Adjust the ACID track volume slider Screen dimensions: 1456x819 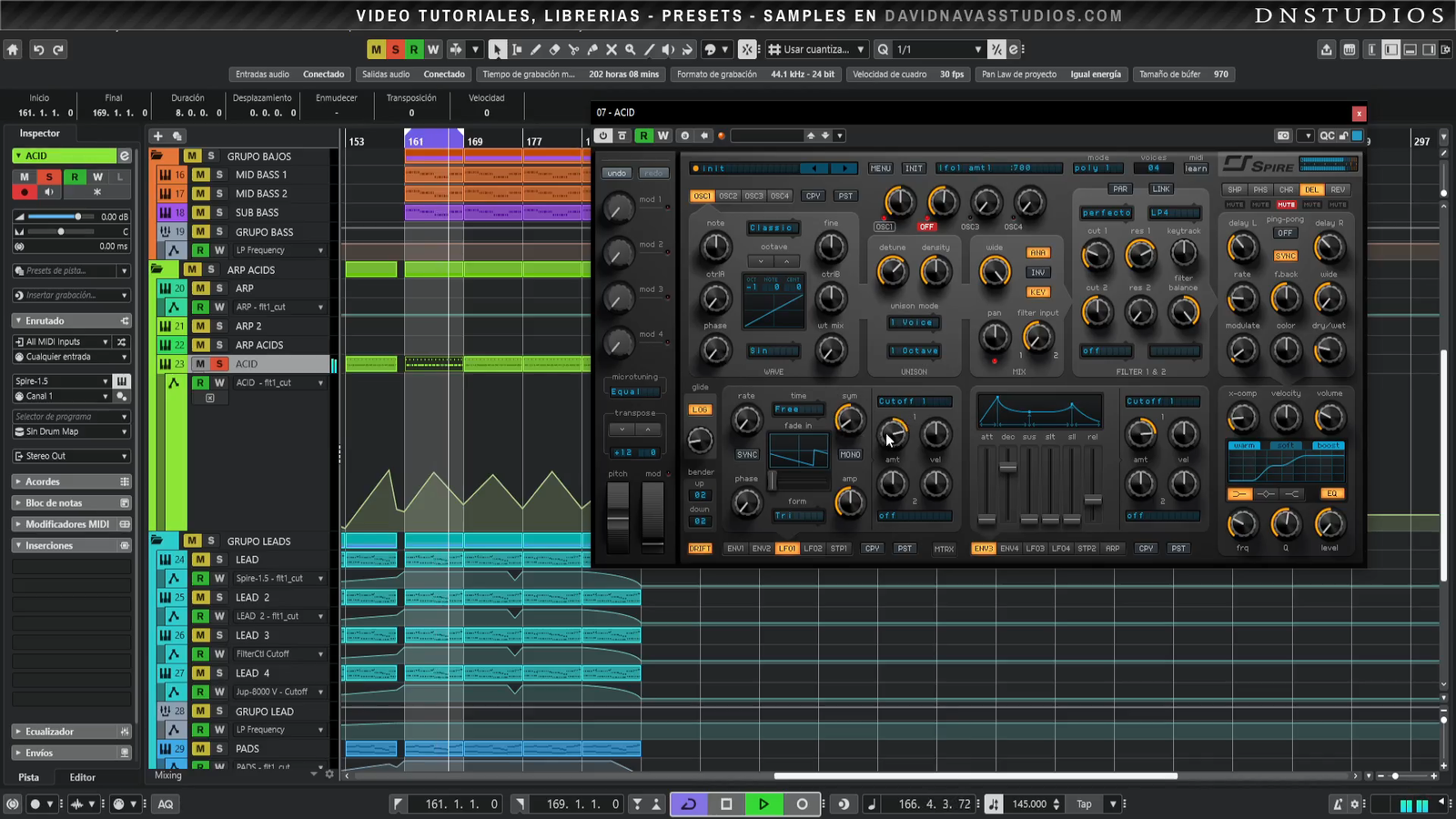click(77, 217)
